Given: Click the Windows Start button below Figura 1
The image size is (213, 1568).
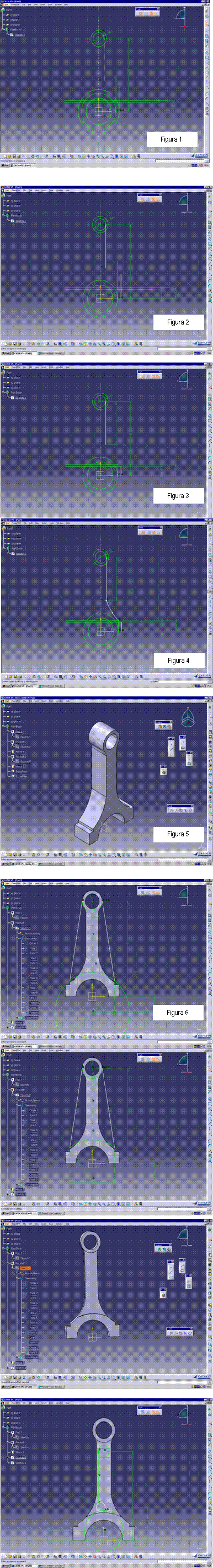Looking at the screenshot, I should pos(6,165).
